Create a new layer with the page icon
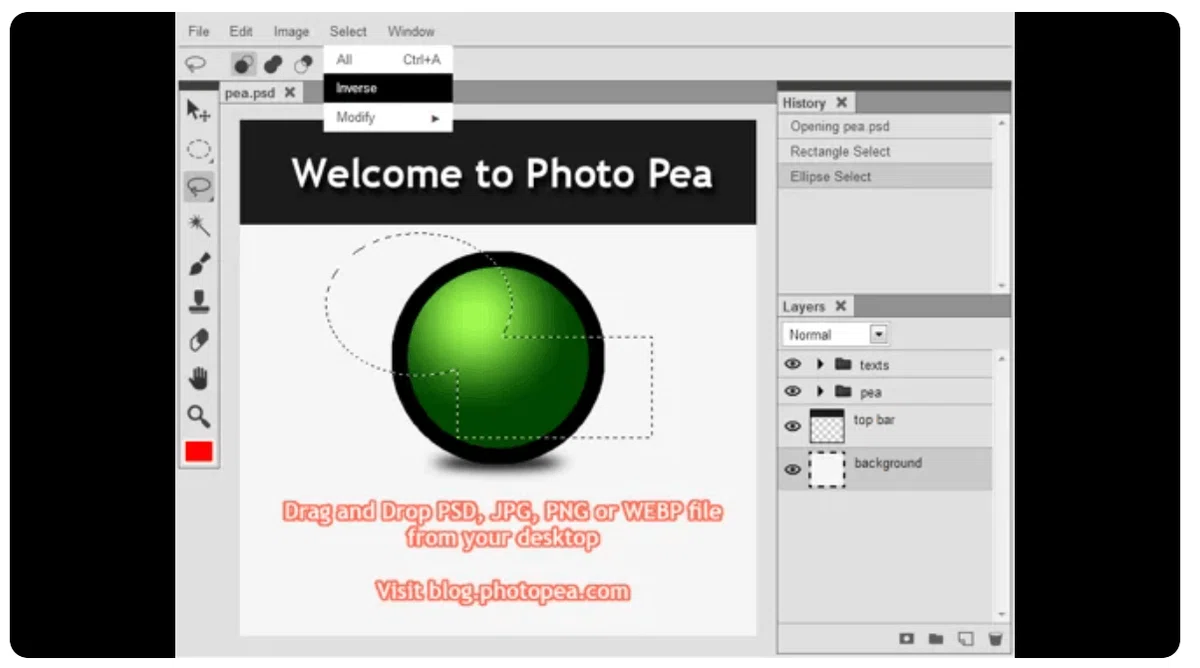The height and width of the screenshot is (668, 1200). pos(965,638)
